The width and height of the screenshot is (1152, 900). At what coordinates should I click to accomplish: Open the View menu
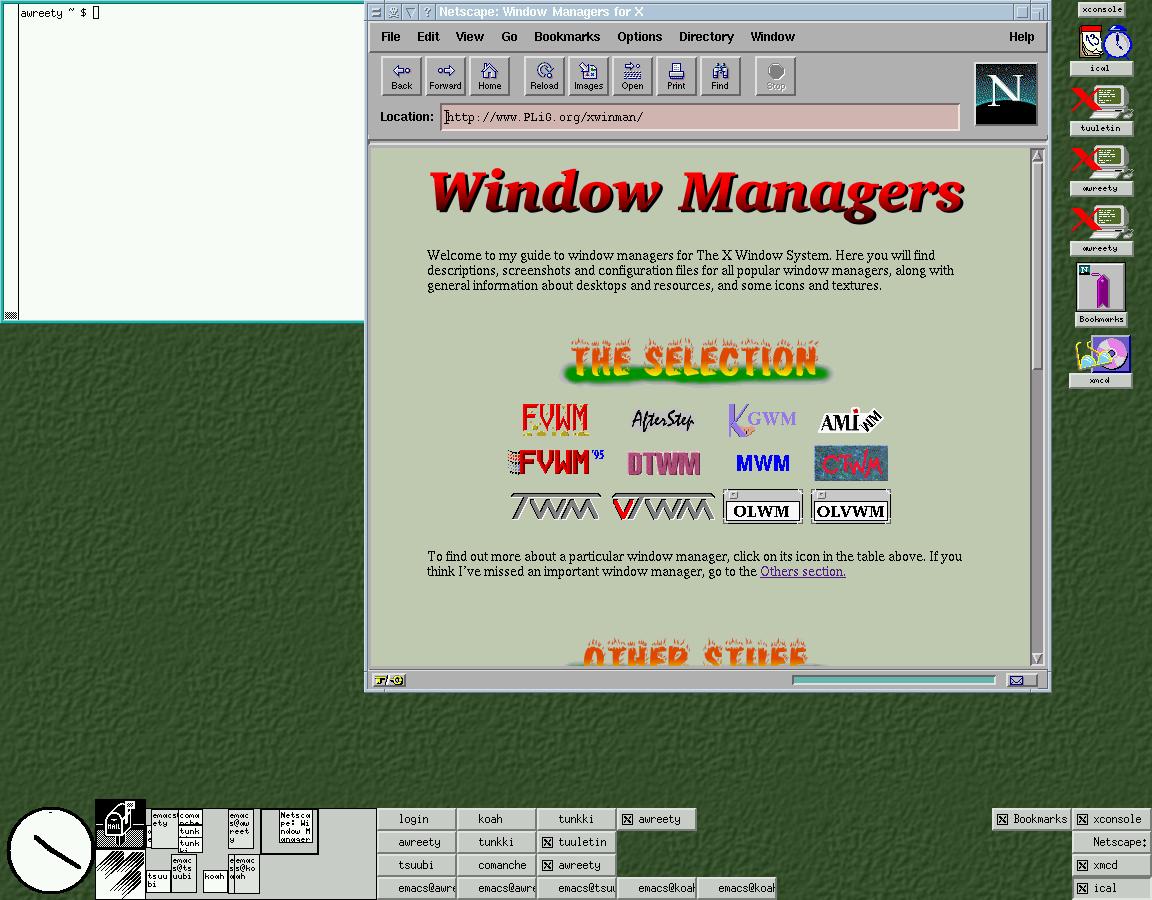click(x=469, y=37)
